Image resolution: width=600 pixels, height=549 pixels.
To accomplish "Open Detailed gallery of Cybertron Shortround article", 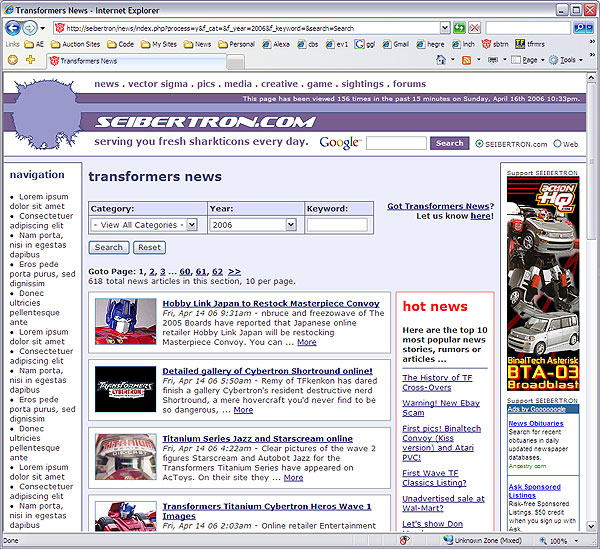I will coord(267,371).
